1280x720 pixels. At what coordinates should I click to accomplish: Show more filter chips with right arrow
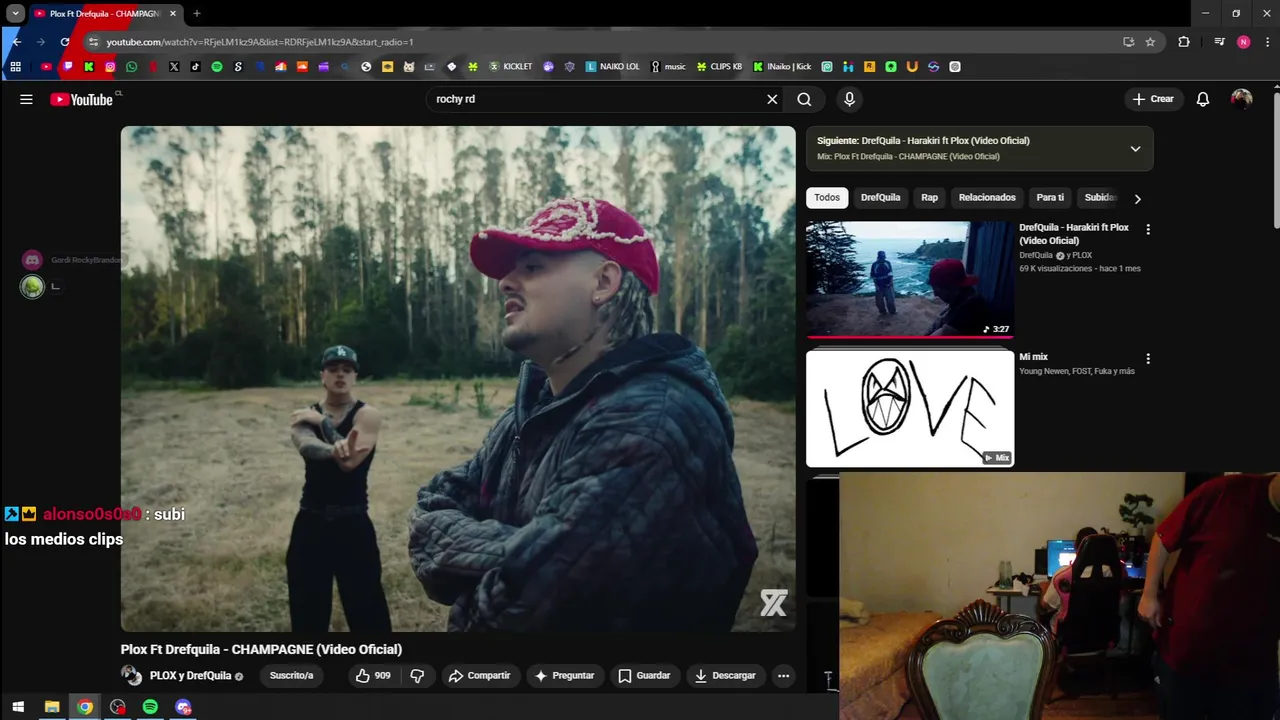[1137, 198]
